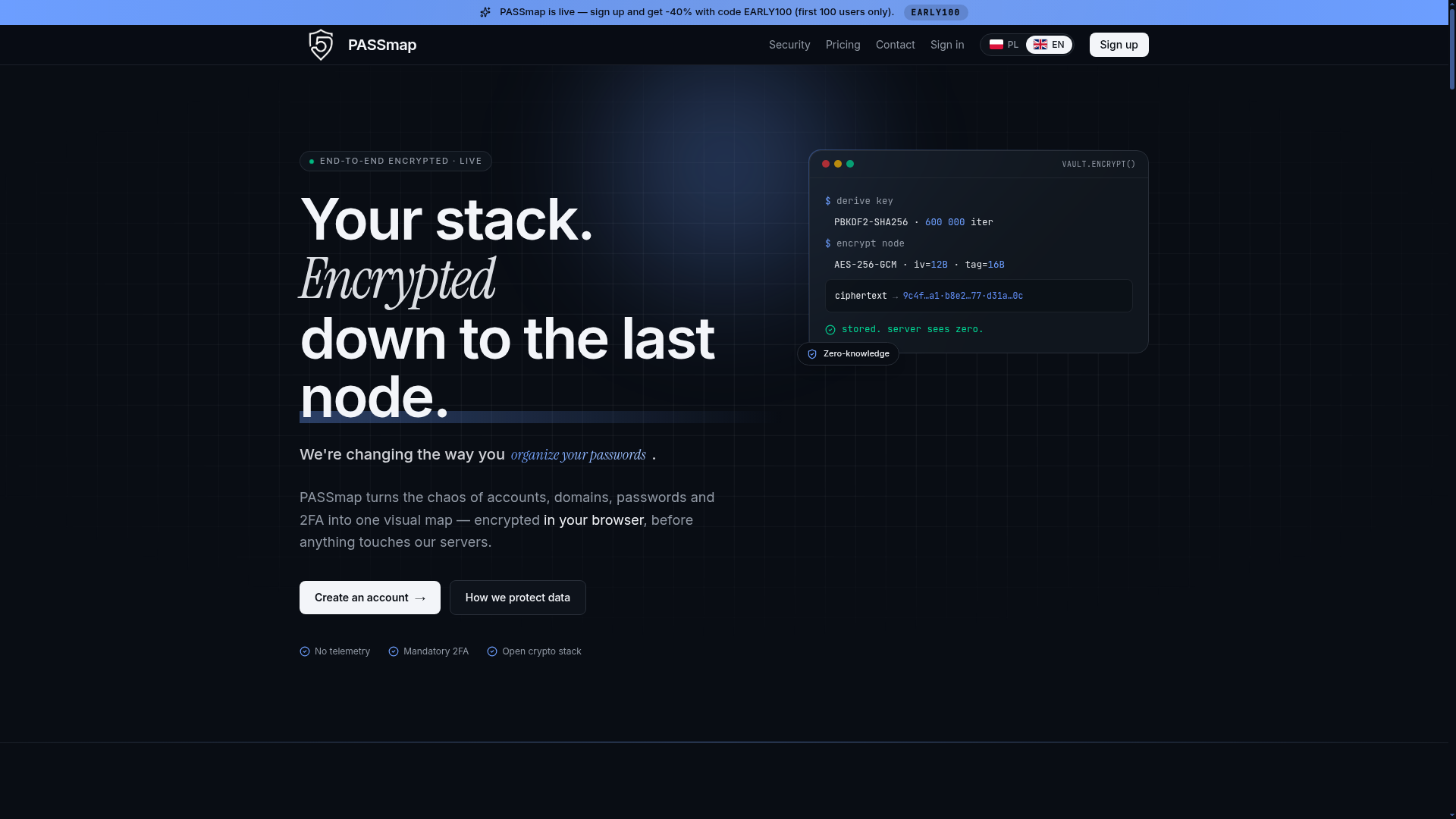Screen dimensions: 1456x819
Task: Click How we protect data
Action: click(518, 598)
